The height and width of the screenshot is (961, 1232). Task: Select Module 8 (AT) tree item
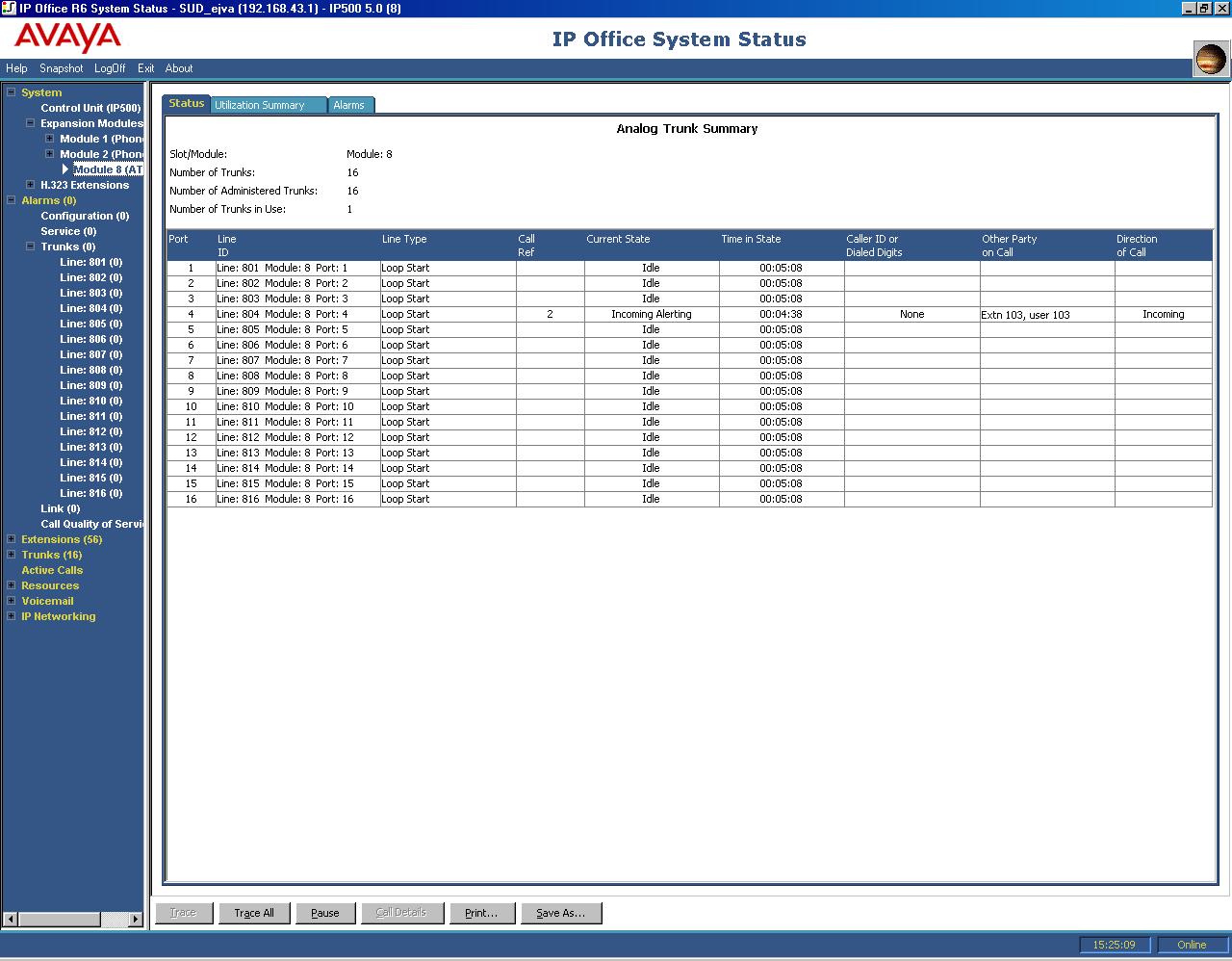click(x=108, y=169)
